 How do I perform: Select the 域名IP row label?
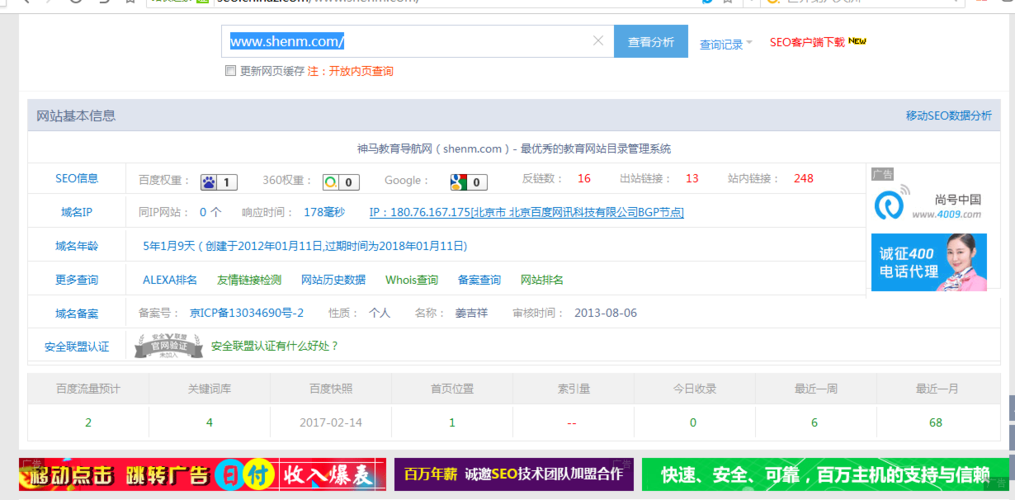(x=76, y=211)
